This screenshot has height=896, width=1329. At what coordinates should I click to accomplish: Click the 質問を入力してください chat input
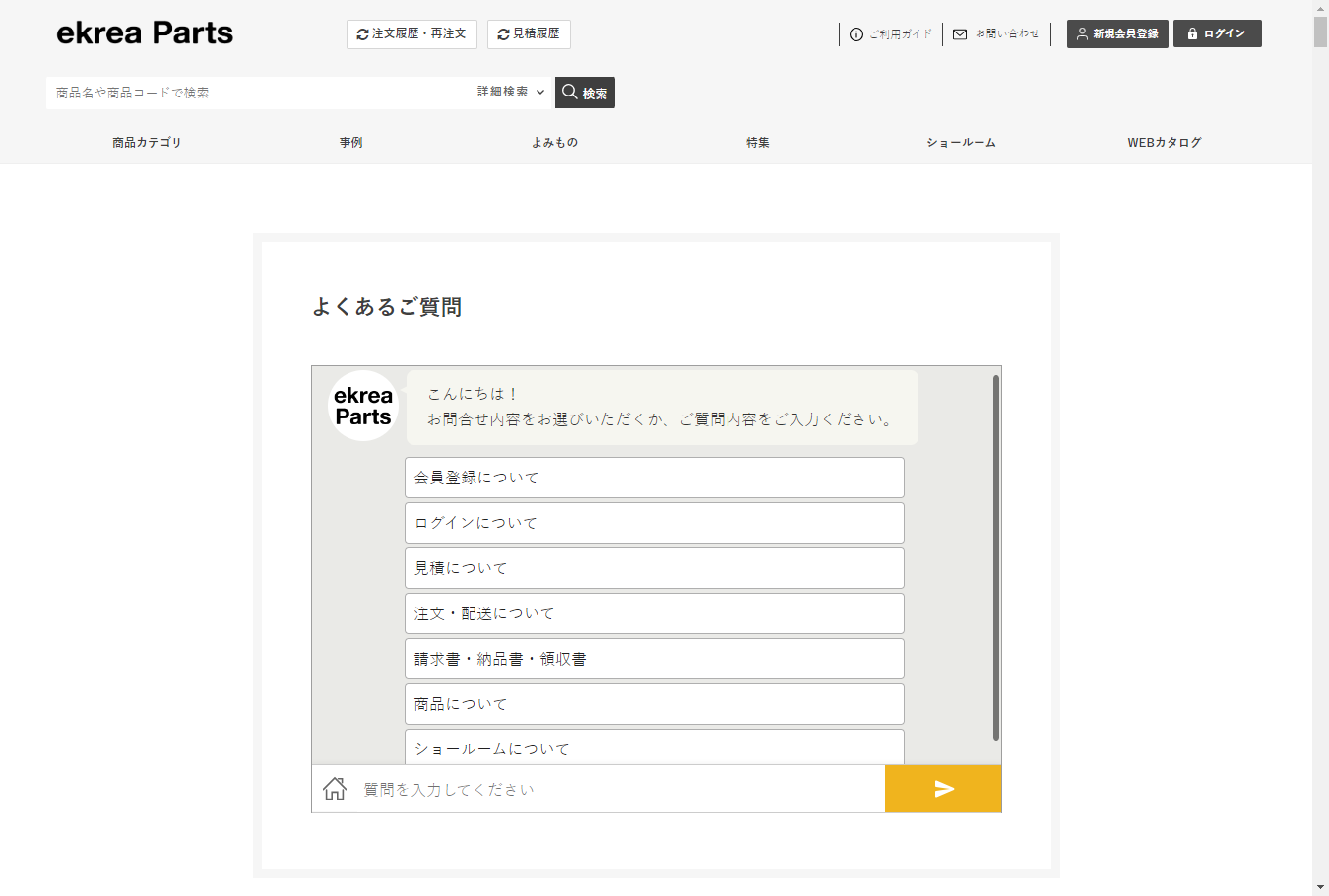(x=620, y=789)
